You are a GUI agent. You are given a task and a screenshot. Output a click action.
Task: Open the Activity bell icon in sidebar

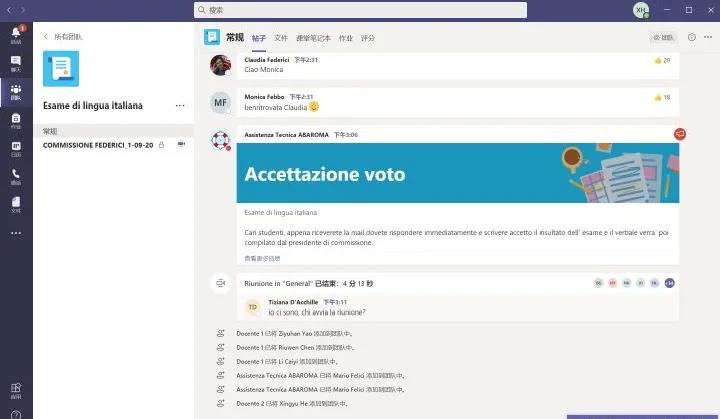point(16,34)
